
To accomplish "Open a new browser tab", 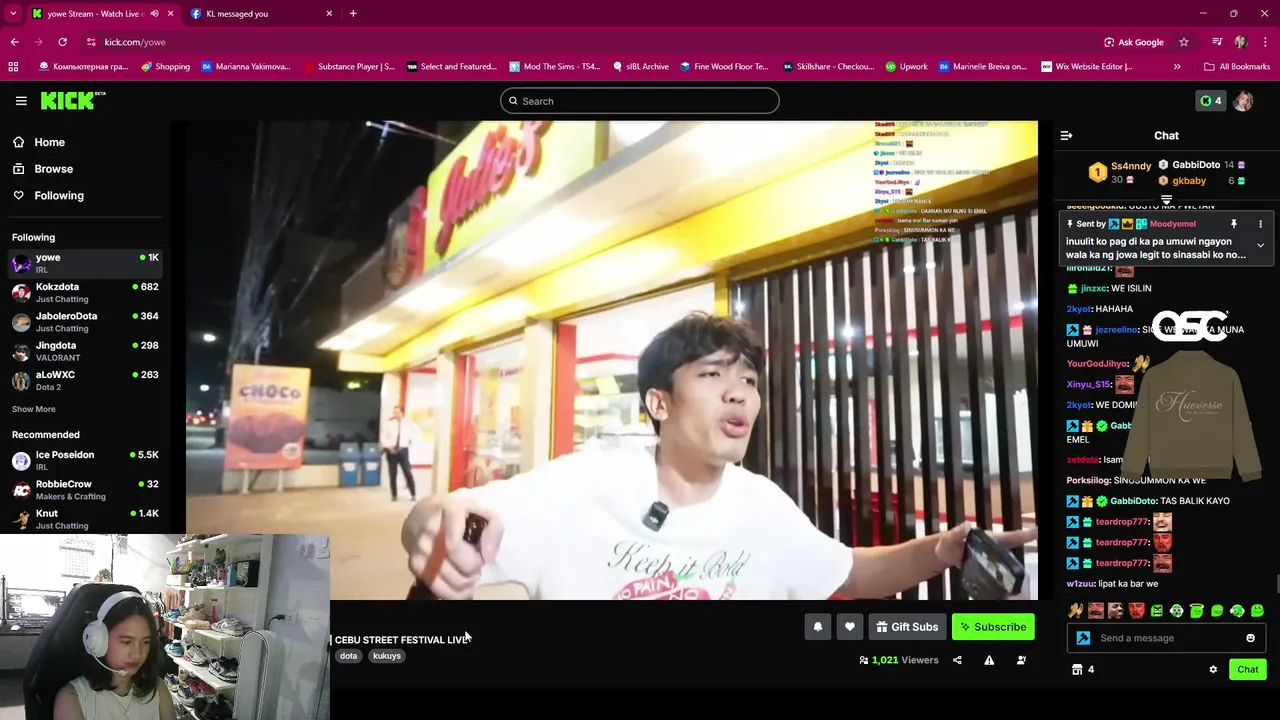I will pos(353,14).
